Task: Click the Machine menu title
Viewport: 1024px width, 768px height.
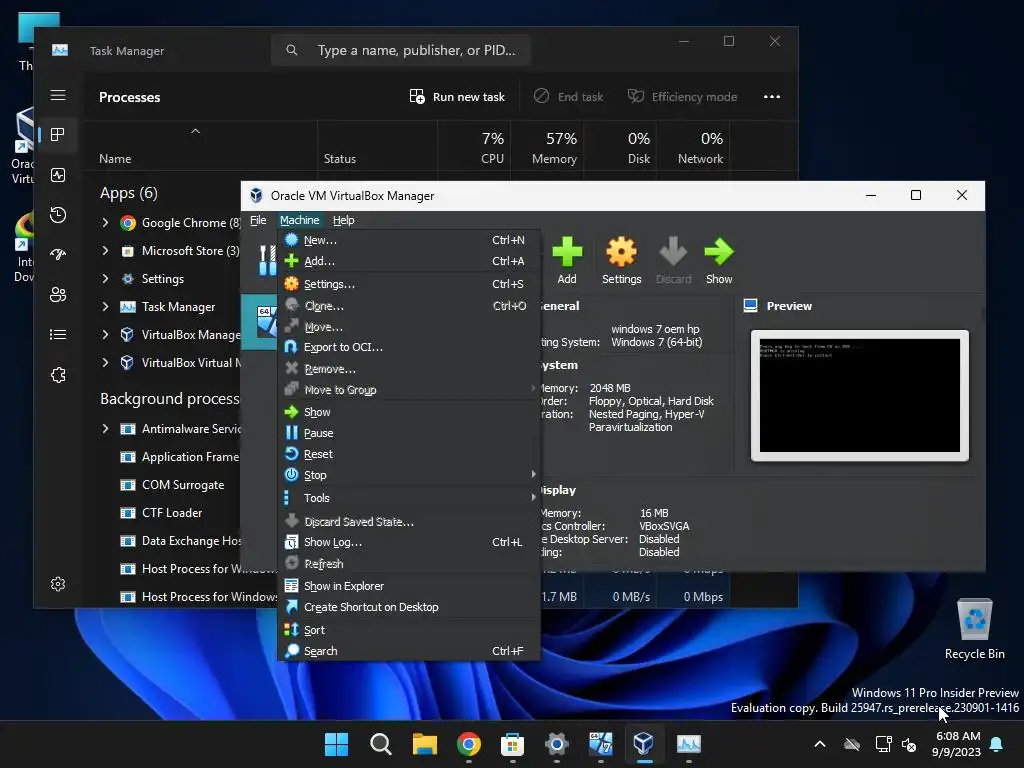Action: 300,220
